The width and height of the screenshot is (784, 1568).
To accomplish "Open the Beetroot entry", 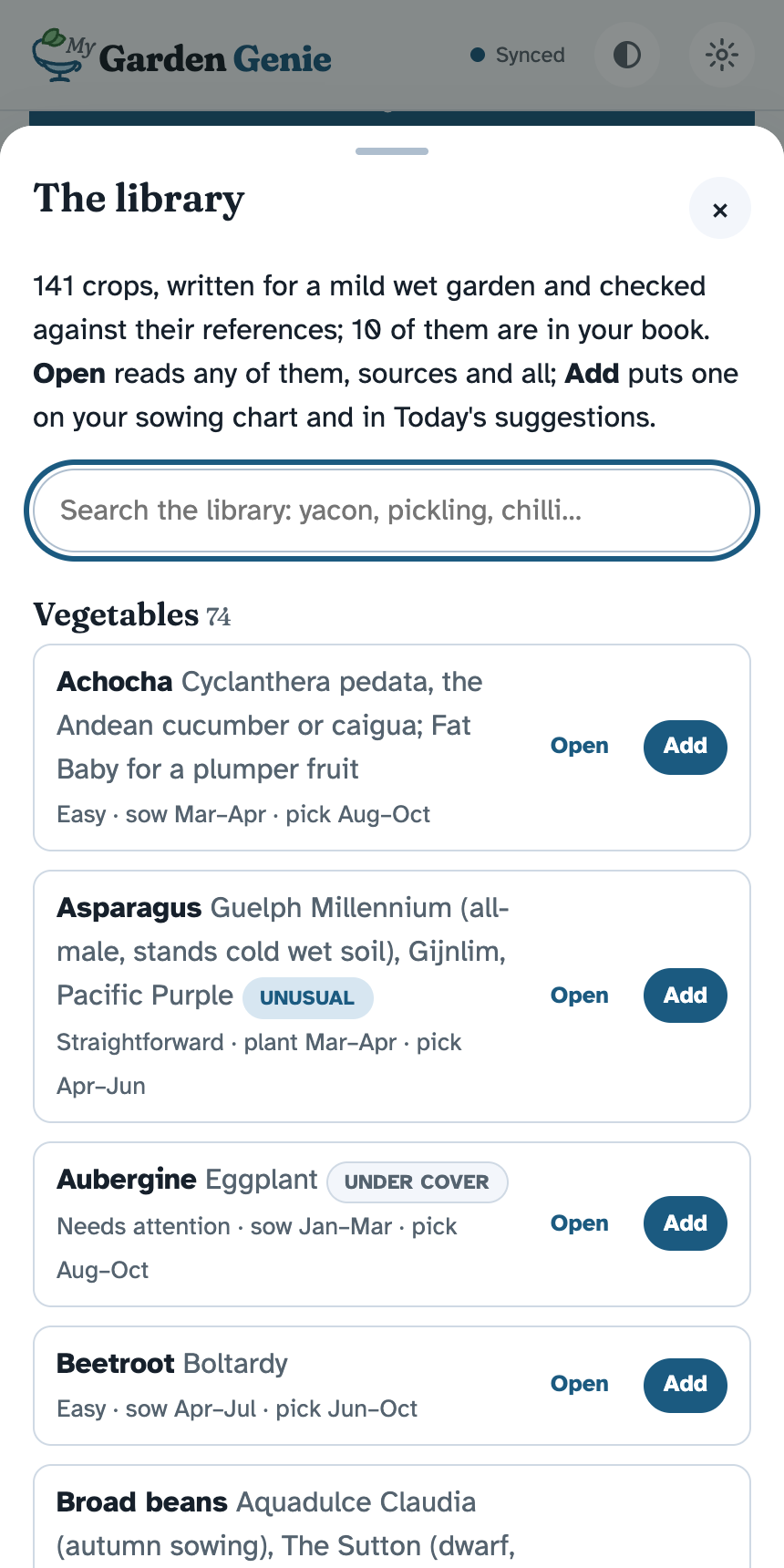I will pyautogui.click(x=580, y=1385).
